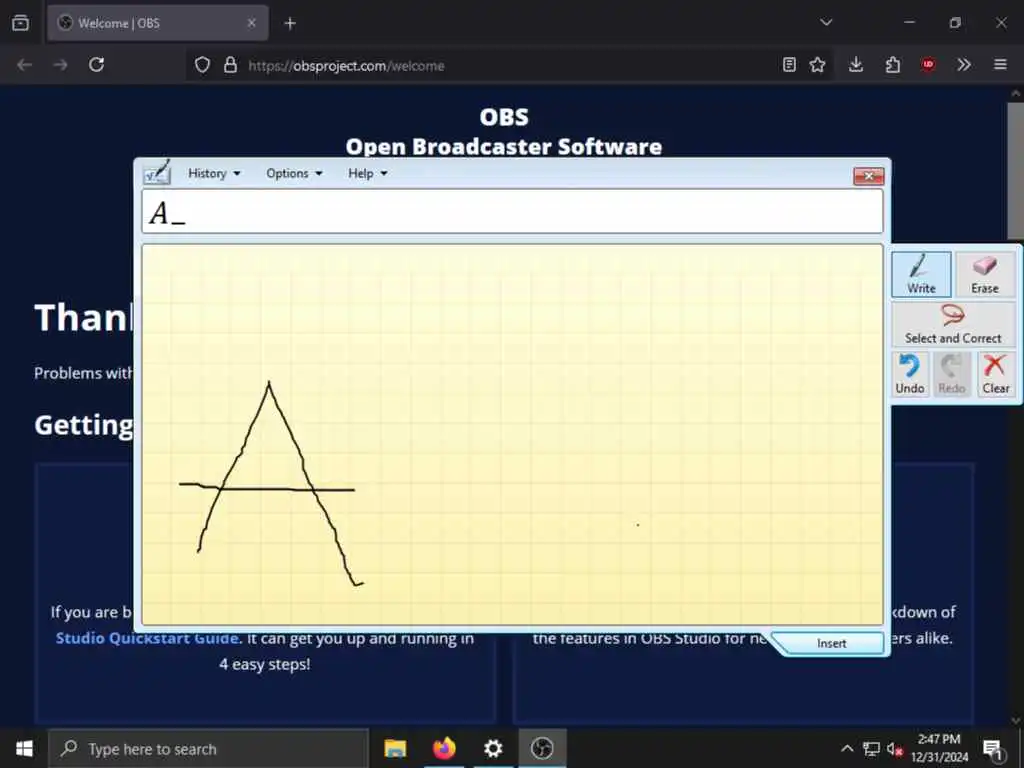
Task: Click muted volume tray icon
Action: (x=895, y=749)
